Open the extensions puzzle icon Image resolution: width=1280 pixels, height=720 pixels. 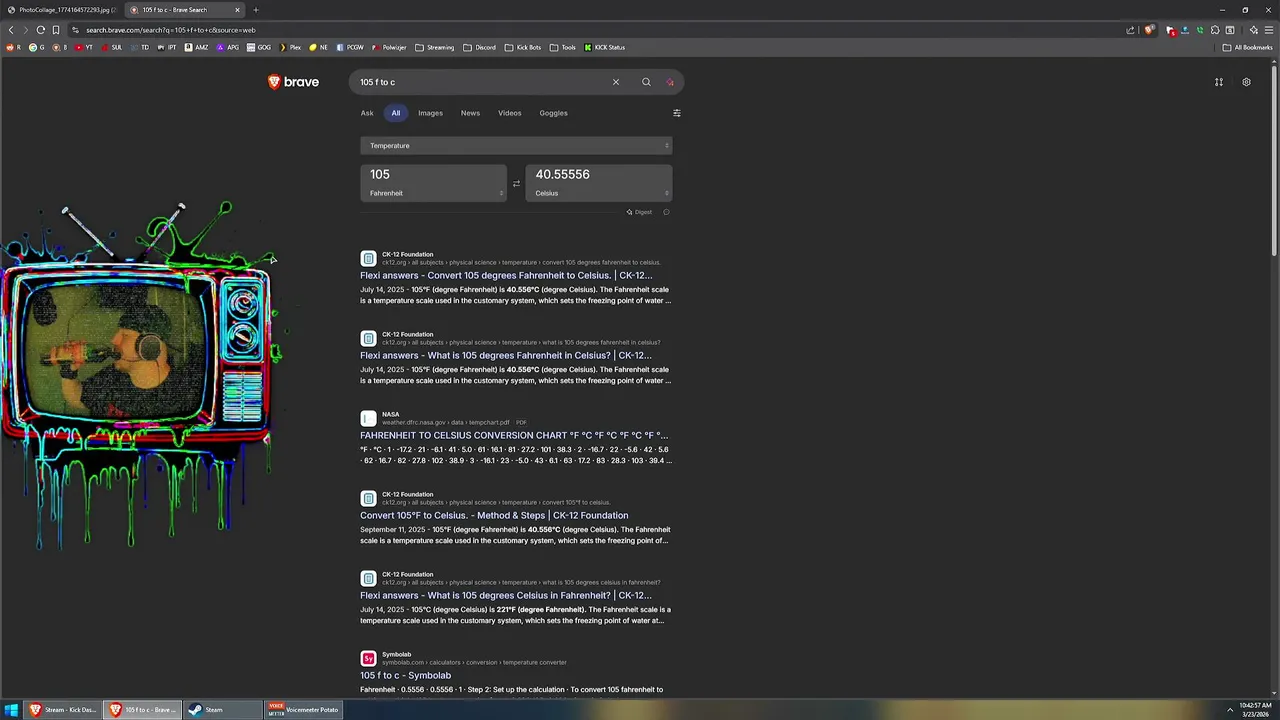pyautogui.click(x=1215, y=30)
